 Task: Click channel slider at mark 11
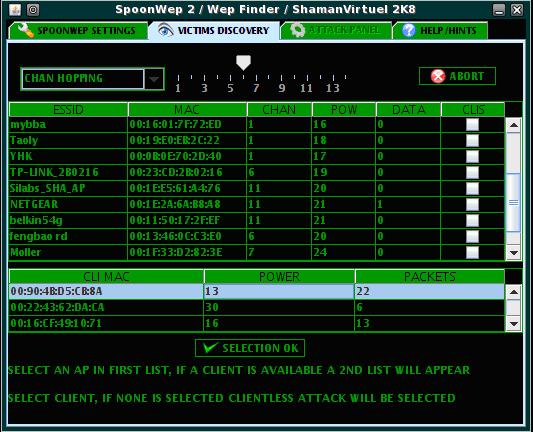point(307,77)
